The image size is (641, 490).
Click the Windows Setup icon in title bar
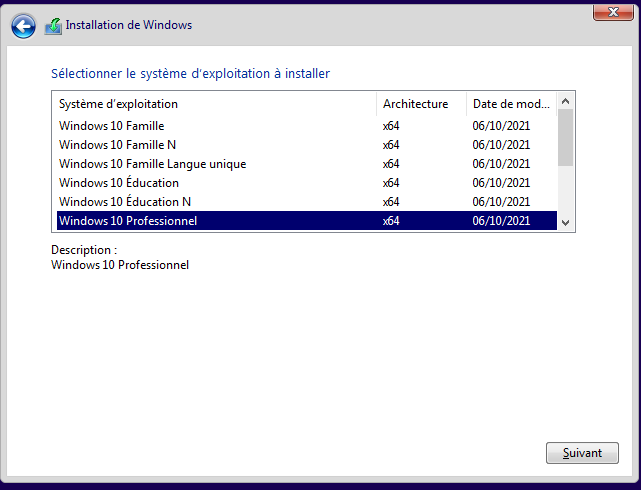pos(53,26)
